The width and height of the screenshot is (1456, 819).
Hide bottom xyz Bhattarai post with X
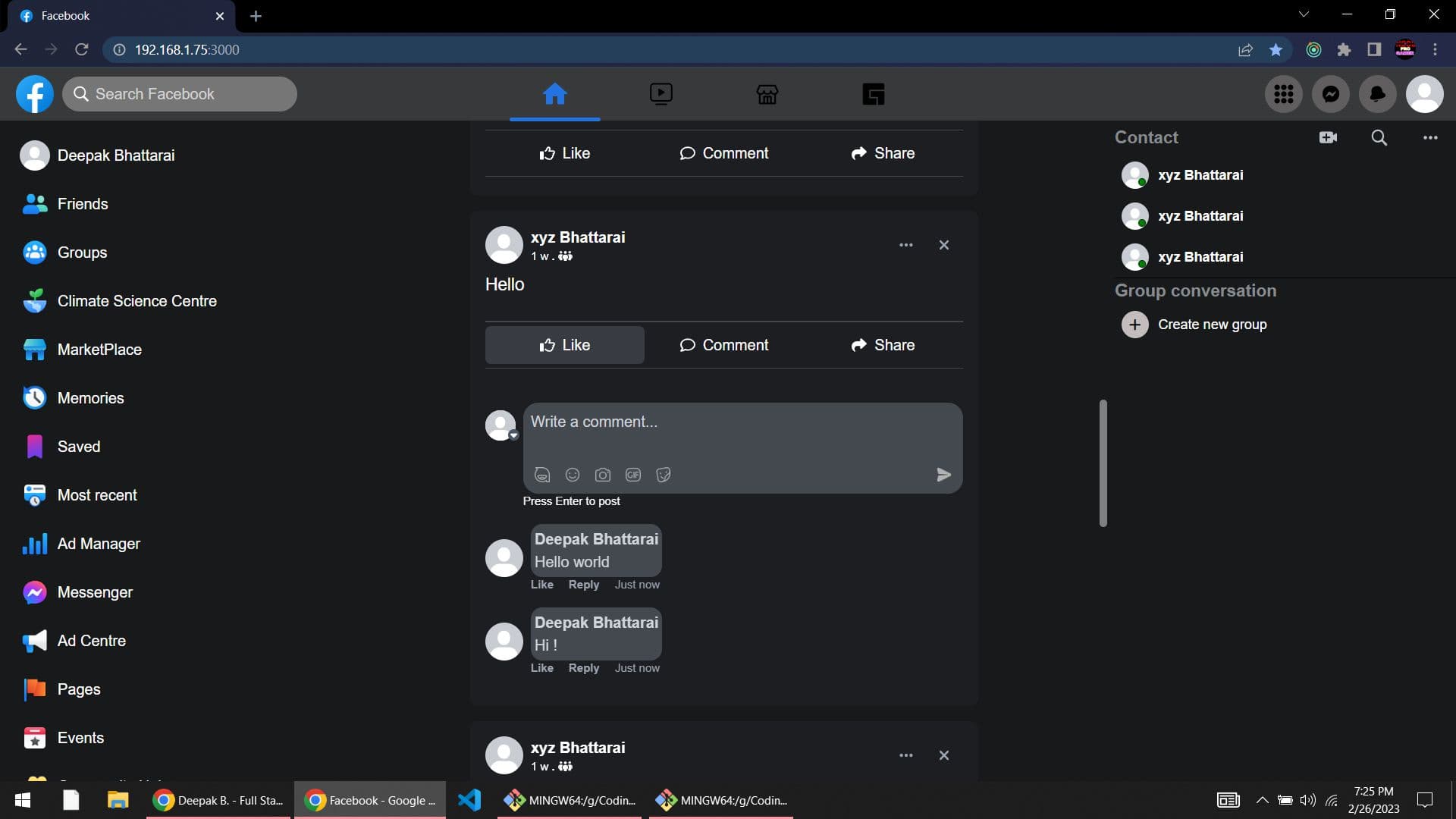[944, 755]
